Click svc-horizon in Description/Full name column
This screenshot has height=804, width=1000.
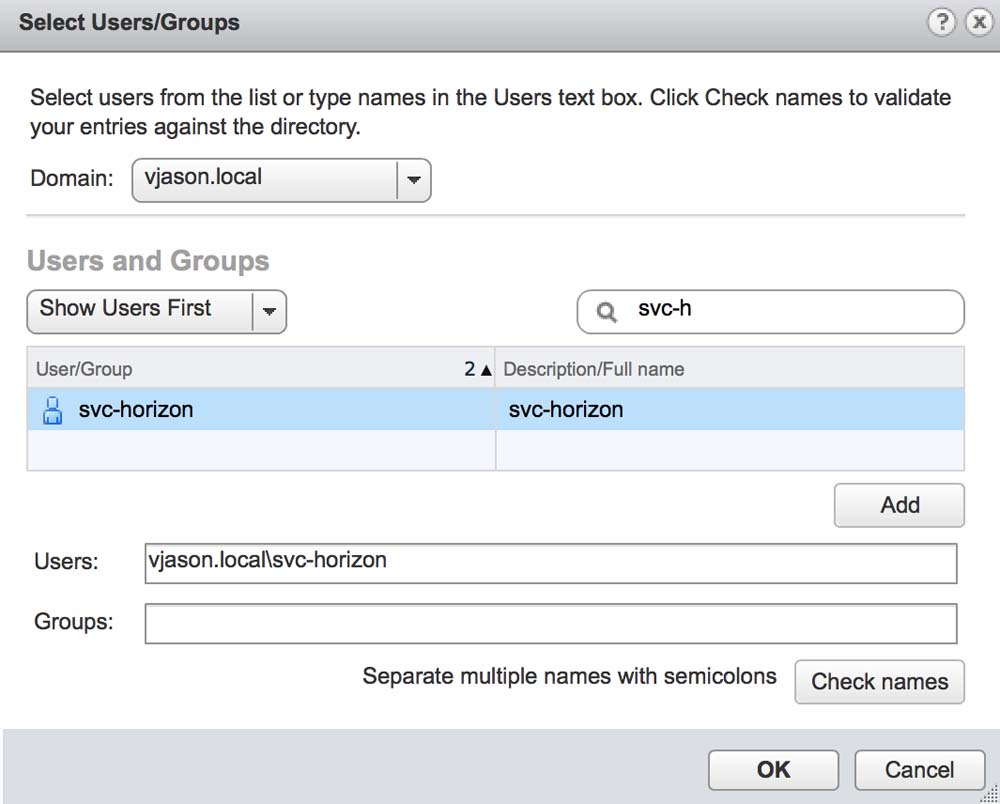565,410
